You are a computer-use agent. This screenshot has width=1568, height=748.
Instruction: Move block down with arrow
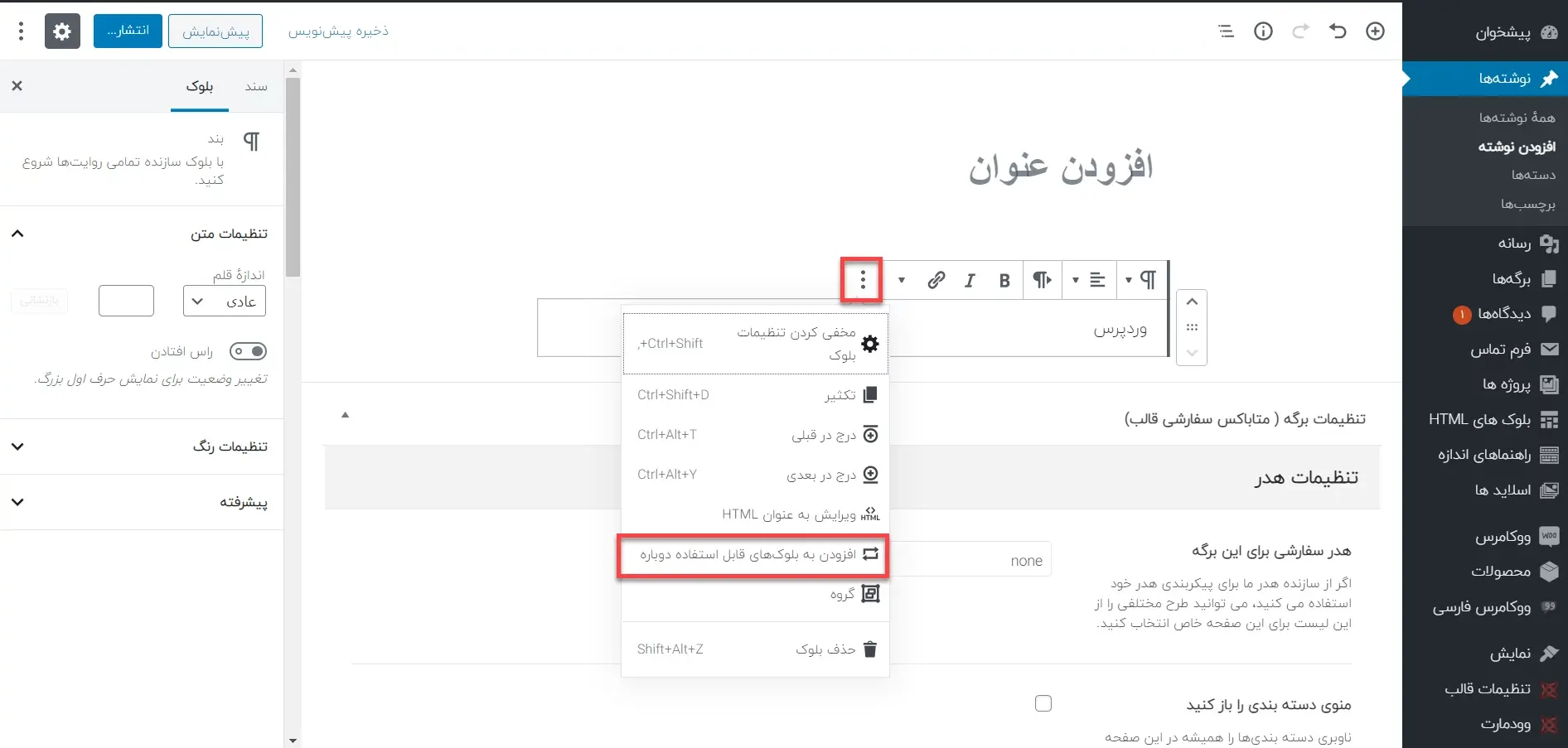point(1192,353)
